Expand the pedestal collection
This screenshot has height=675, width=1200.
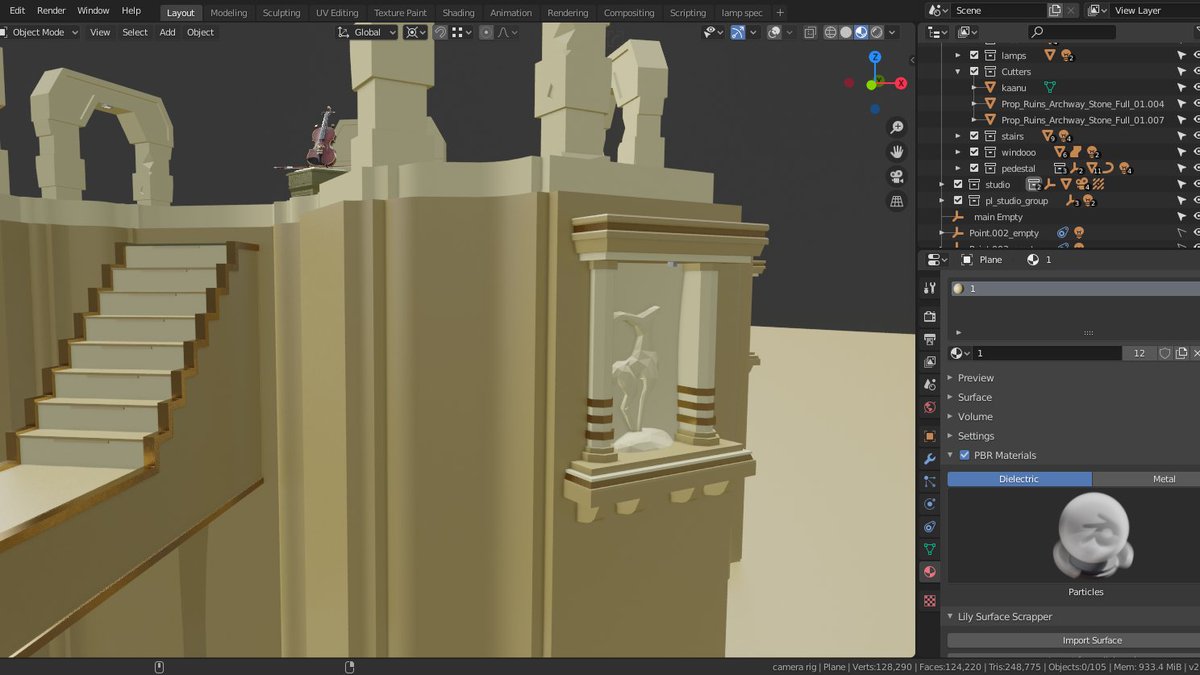[958, 168]
